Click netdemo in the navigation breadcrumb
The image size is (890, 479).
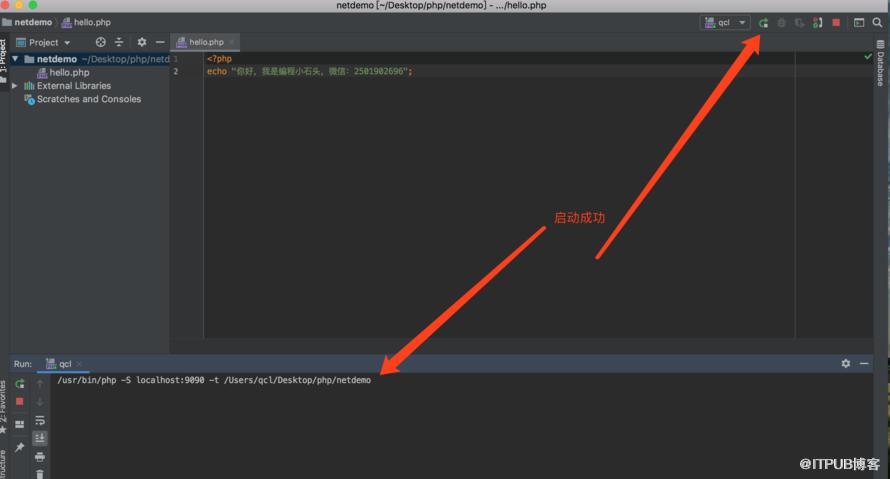click(27, 22)
